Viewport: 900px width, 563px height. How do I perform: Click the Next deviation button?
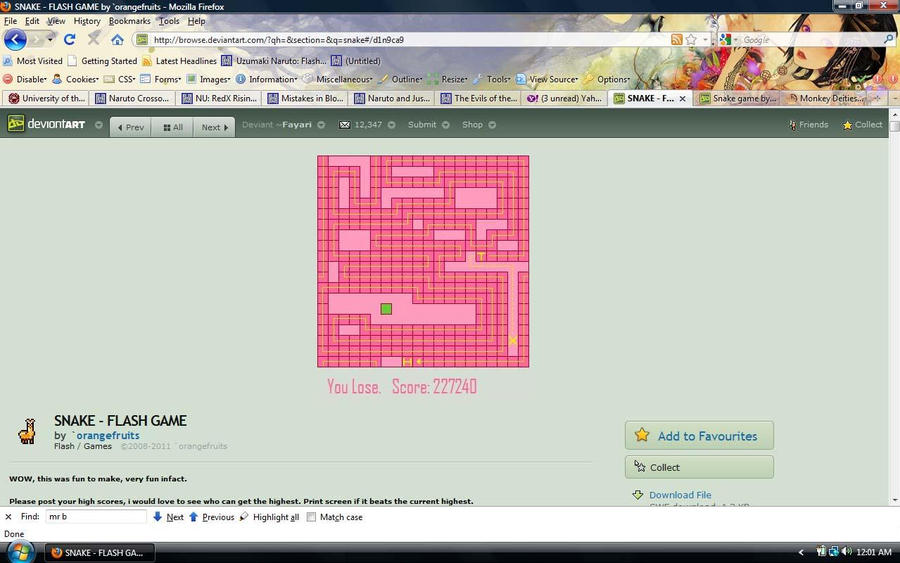coord(215,127)
